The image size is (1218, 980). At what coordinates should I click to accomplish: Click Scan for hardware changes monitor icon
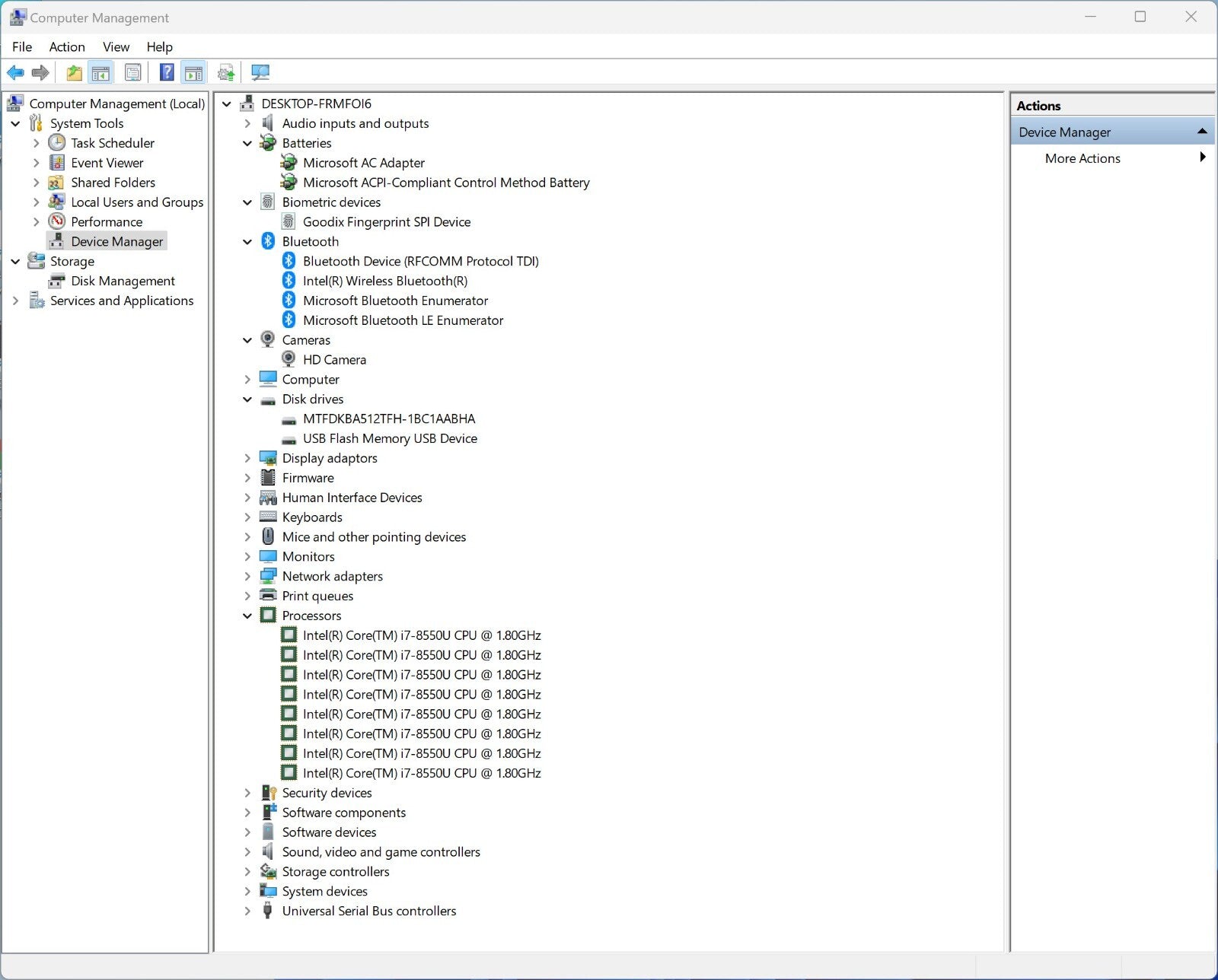pyautogui.click(x=260, y=73)
